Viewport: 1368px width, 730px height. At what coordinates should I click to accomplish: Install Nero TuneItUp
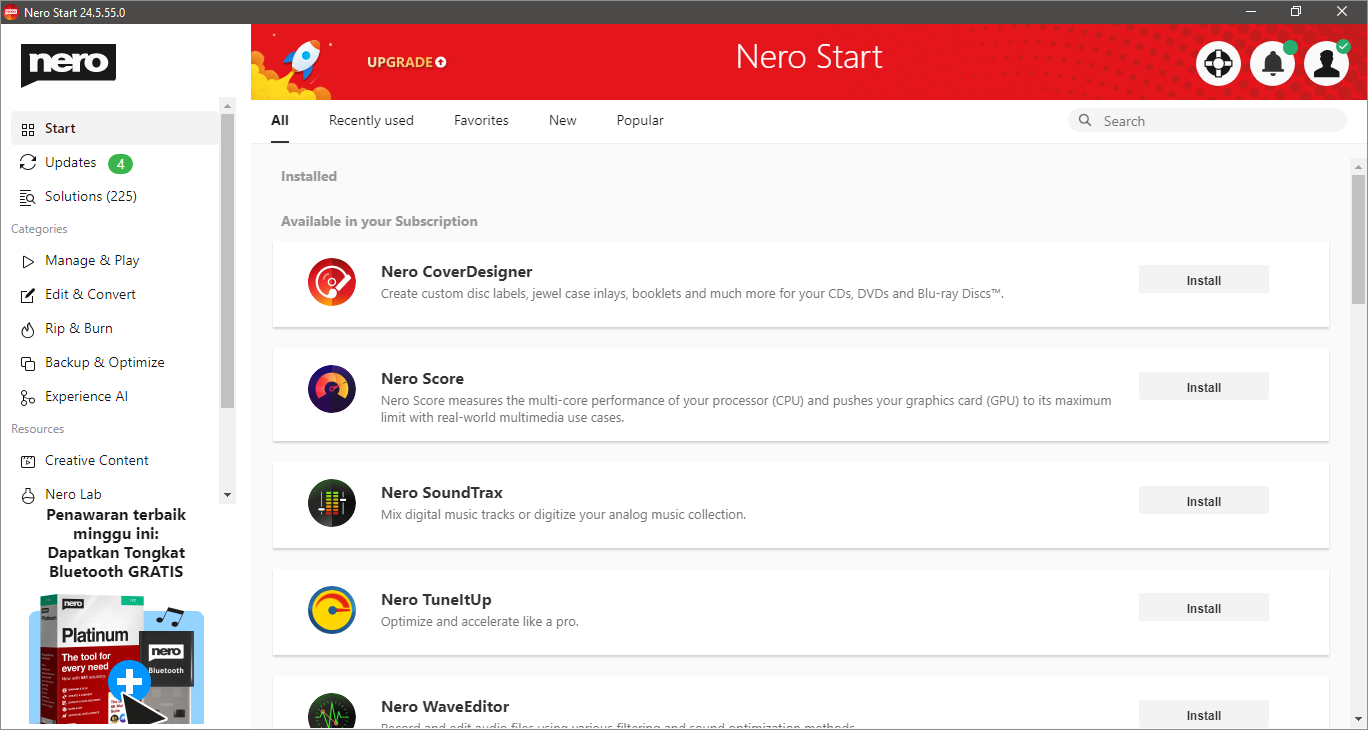click(1204, 608)
